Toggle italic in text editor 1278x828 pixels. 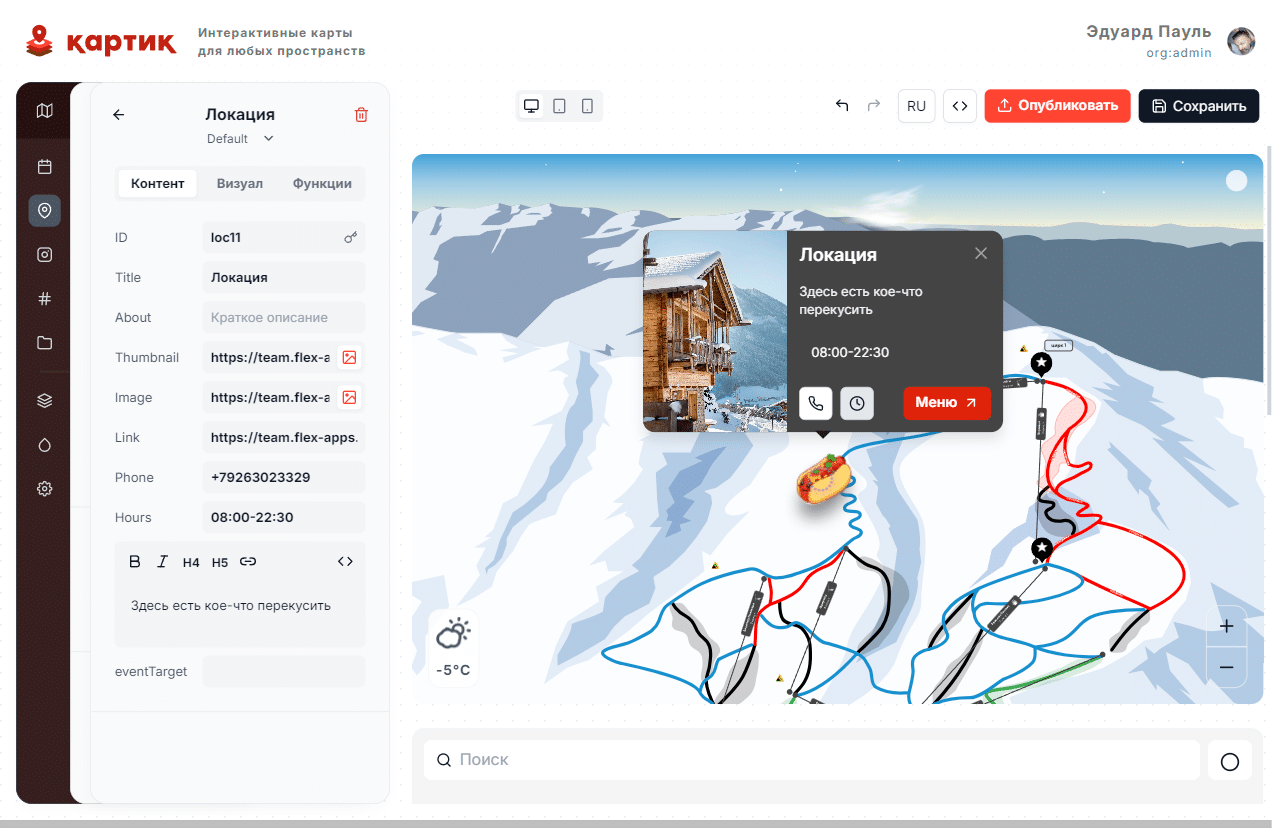point(162,562)
